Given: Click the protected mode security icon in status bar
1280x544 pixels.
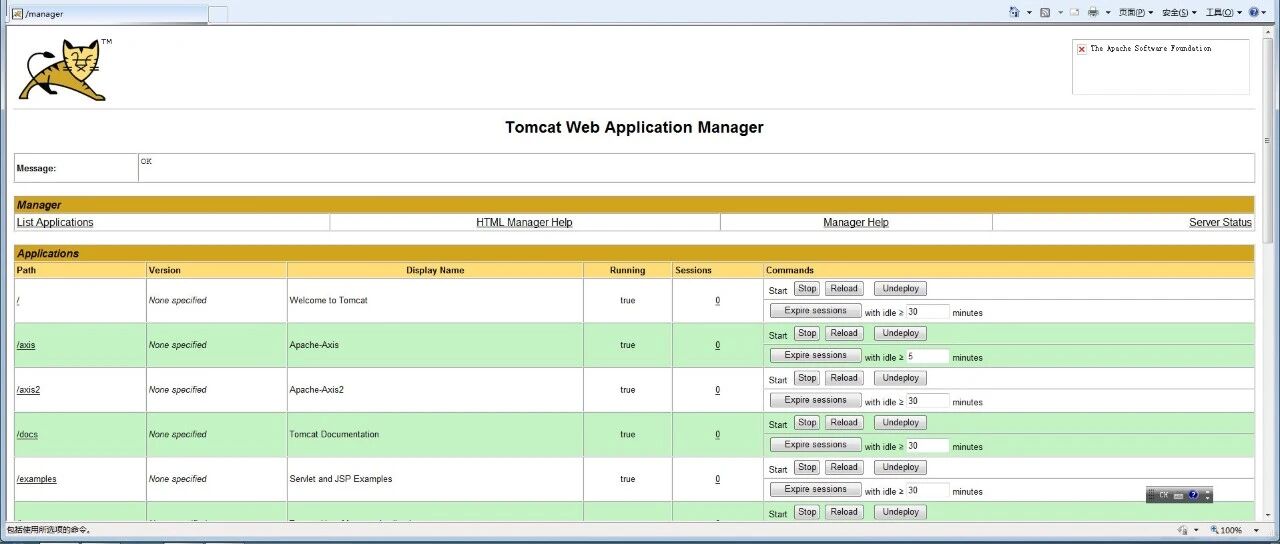Looking at the screenshot, I should point(1182,530).
